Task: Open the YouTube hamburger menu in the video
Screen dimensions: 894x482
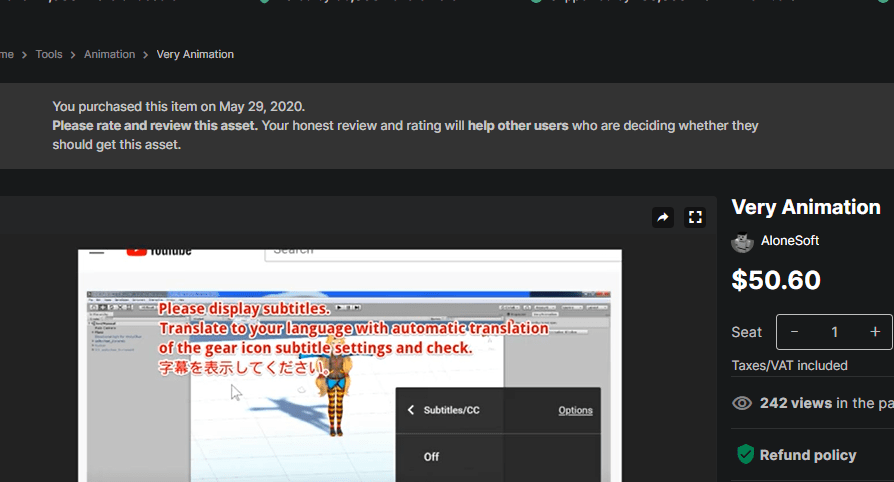Action: (x=97, y=251)
